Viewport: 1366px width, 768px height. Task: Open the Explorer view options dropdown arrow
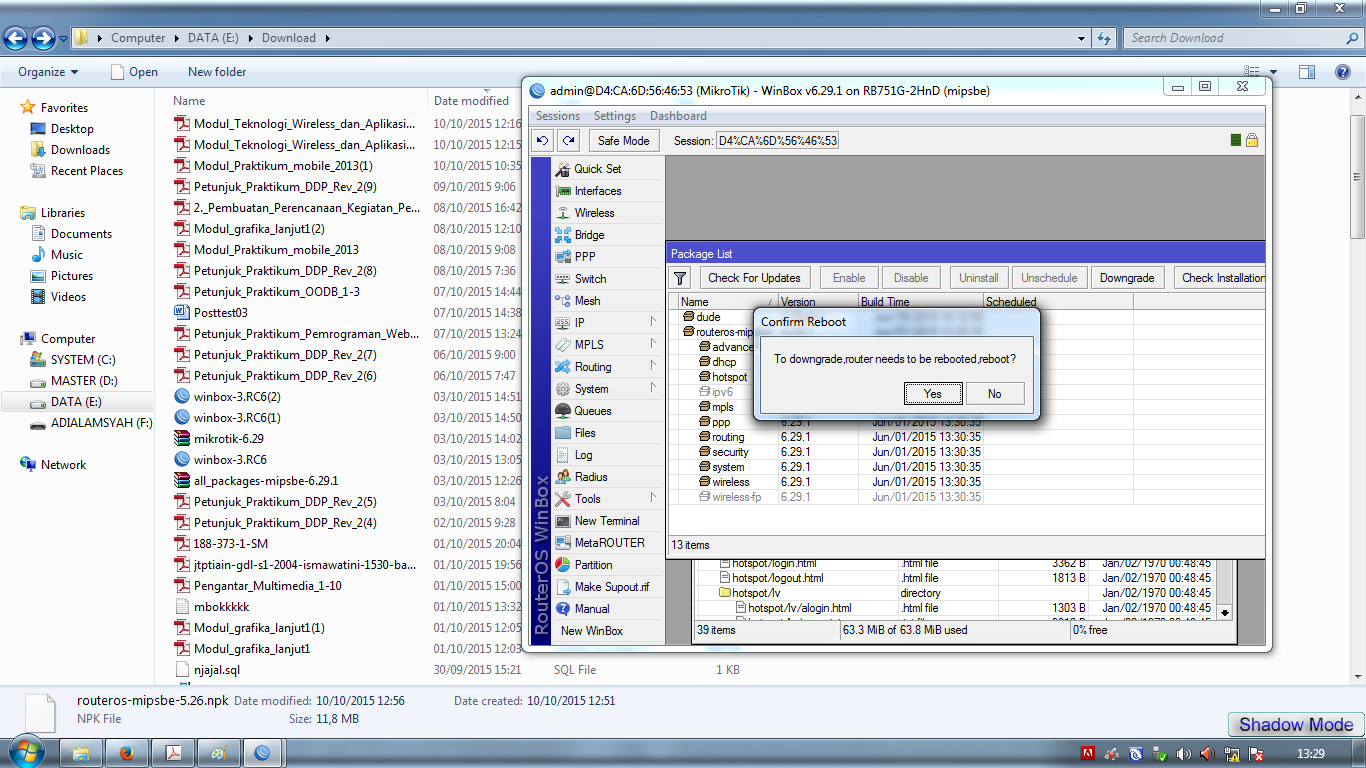1273,72
